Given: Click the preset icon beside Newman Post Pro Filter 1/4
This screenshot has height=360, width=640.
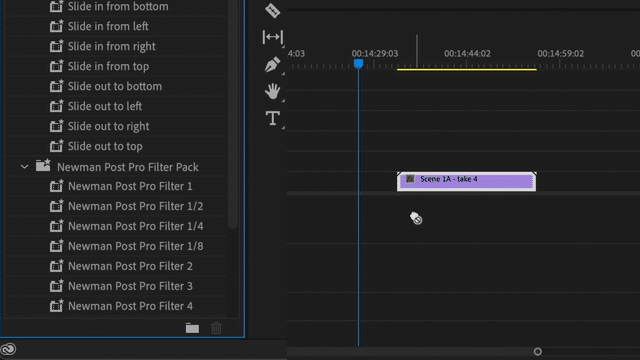Looking at the screenshot, I should tap(56, 226).
